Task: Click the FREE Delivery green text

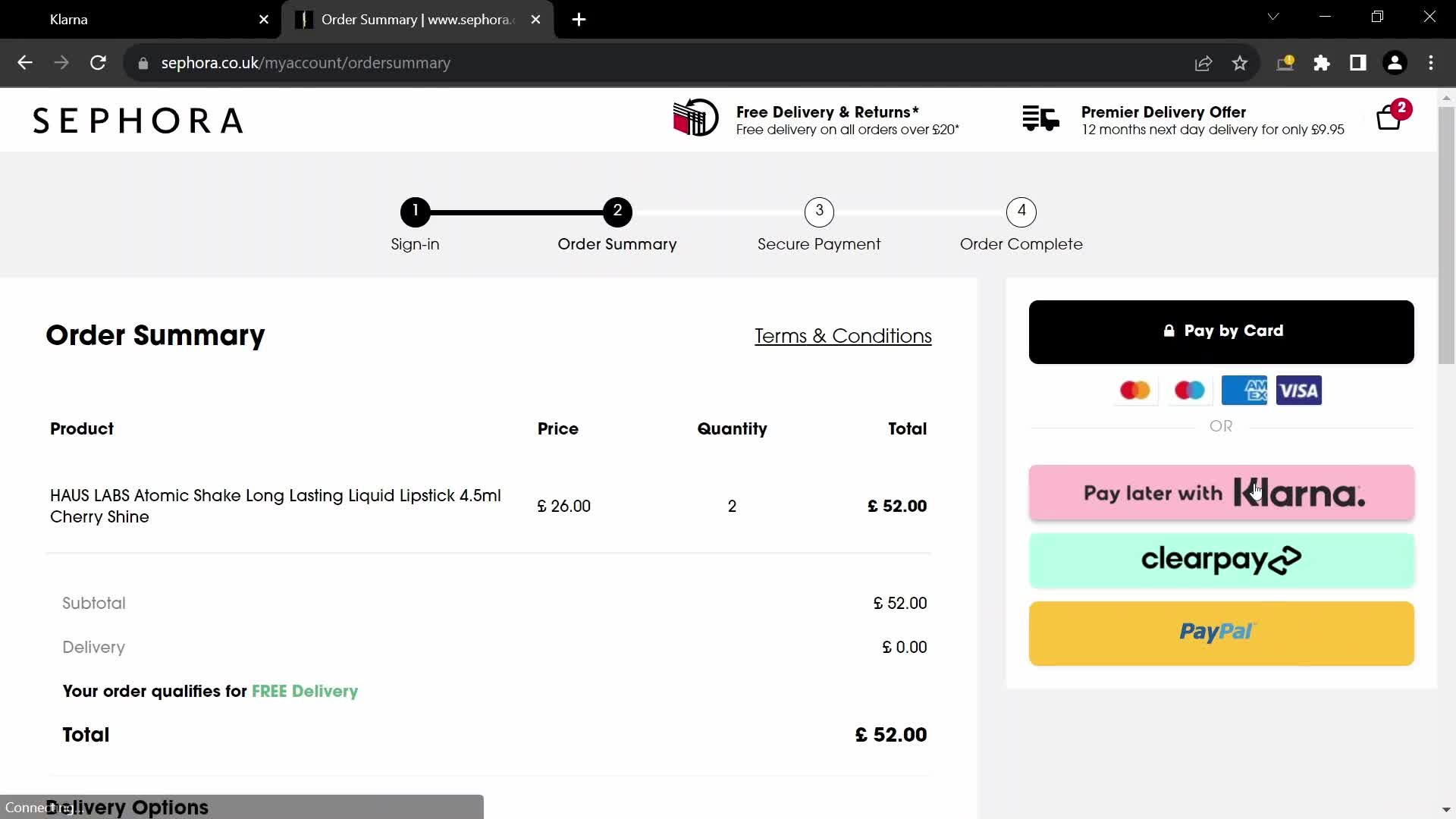Action: pos(305,692)
